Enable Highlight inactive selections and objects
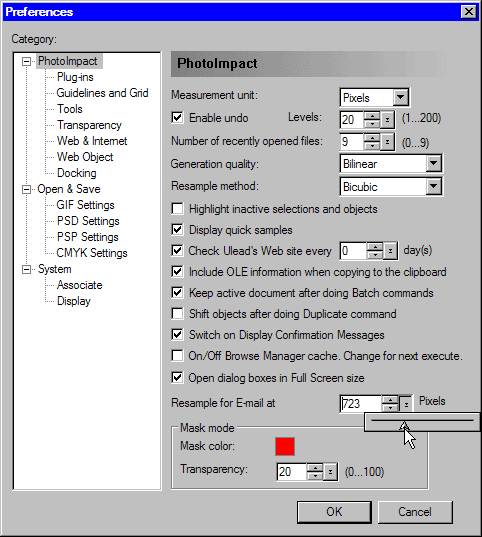The width and height of the screenshot is (482, 537). (x=177, y=209)
